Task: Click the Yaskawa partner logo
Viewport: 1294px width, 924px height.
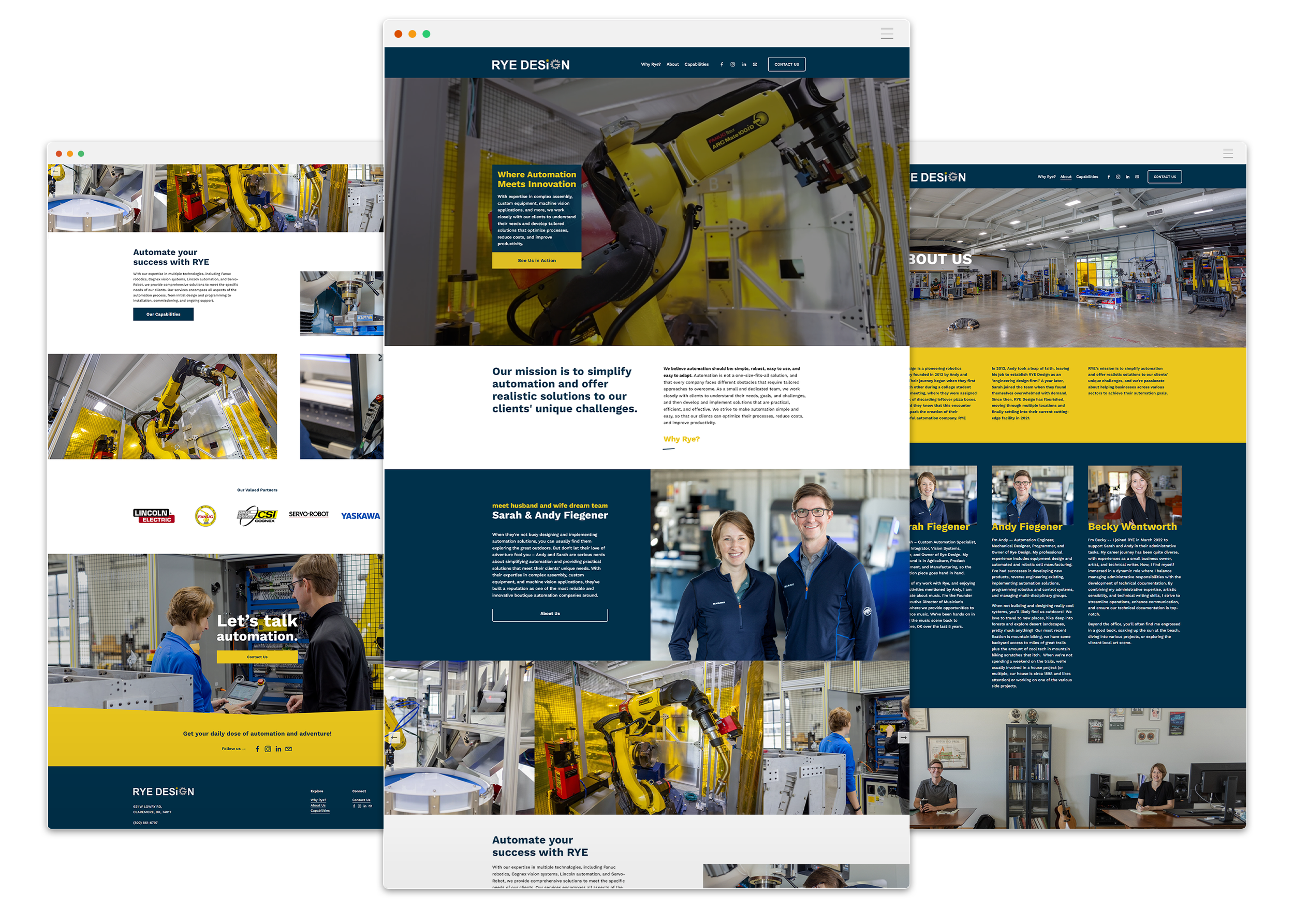Action: [360, 515]
